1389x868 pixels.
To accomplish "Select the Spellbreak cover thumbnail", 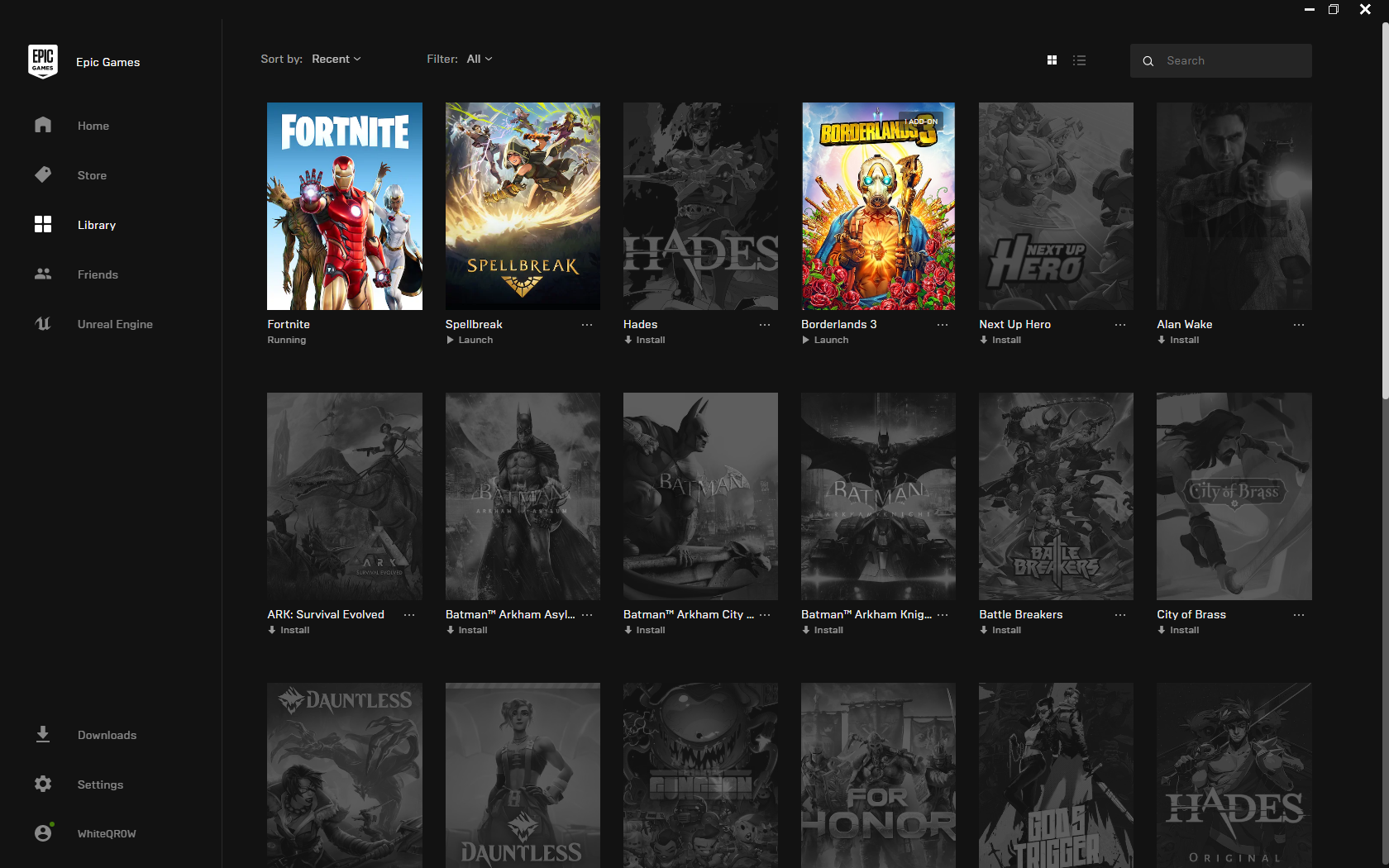I will pos(523,206).
